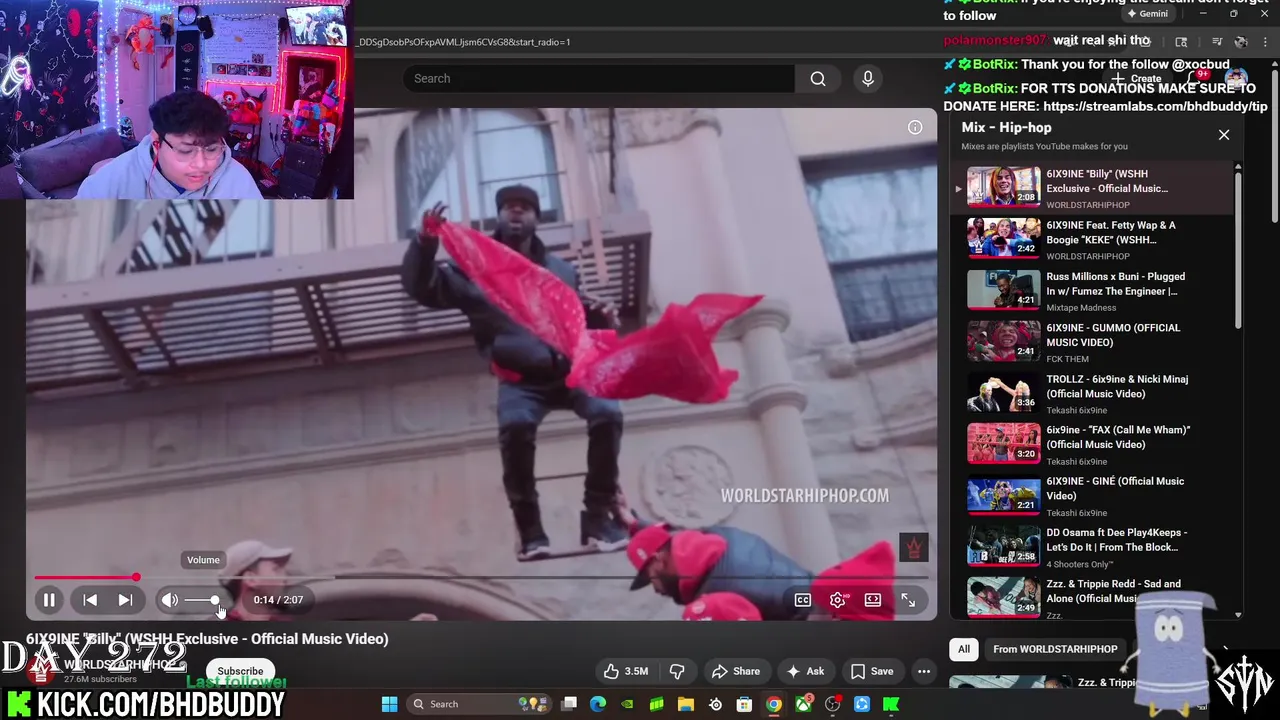Save video to a playlist
The image size is (1280, 720).
point(871,671)
